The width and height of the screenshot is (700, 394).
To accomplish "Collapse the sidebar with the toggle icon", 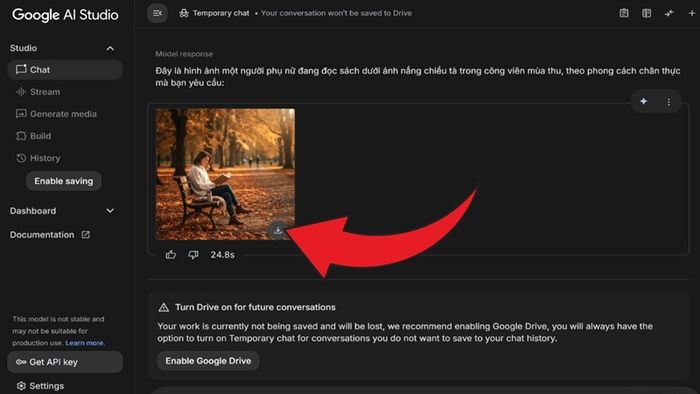I will pos(158,13).
